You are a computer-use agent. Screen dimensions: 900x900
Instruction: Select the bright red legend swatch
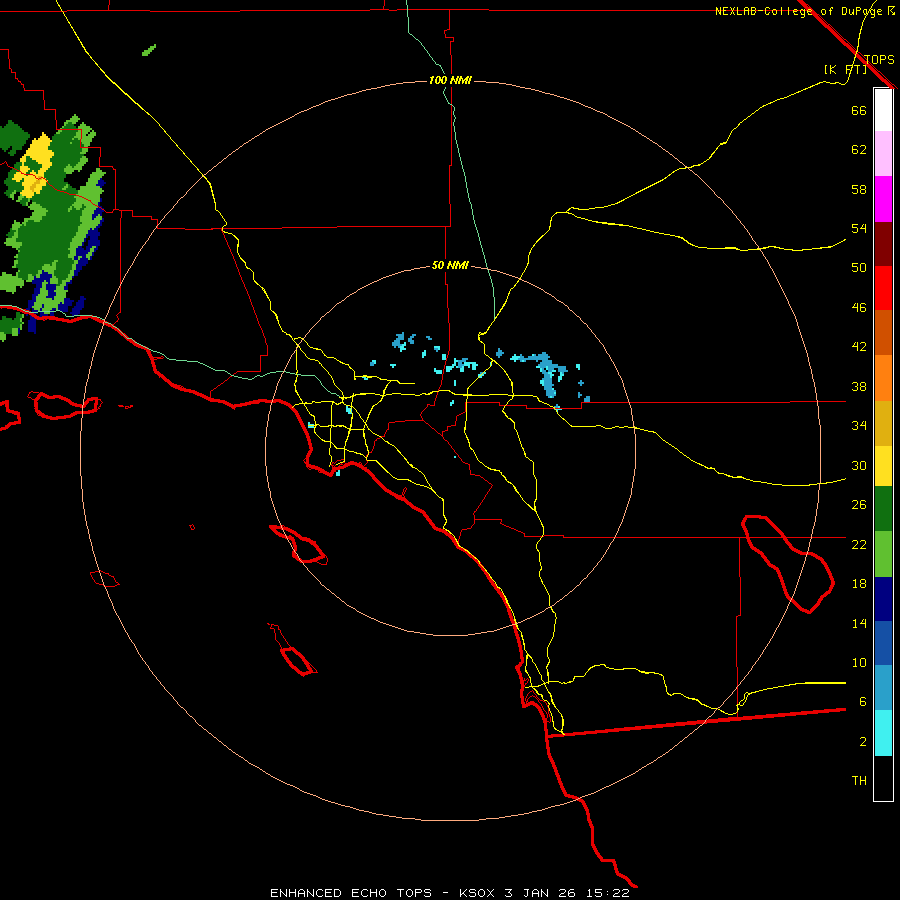883,288
